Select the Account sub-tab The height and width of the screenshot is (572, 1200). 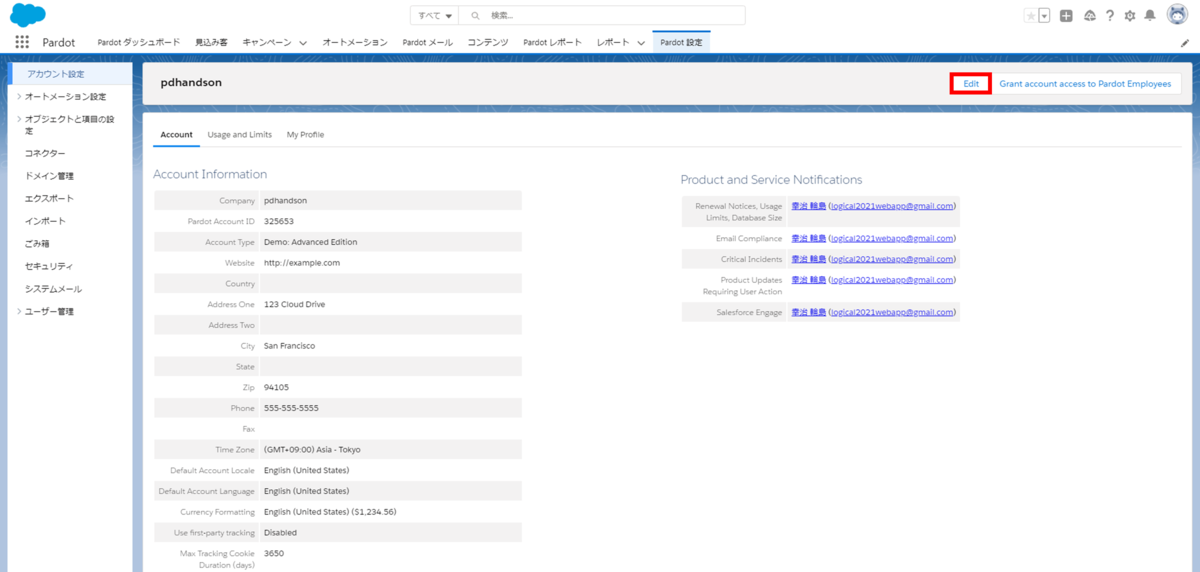pos(177,134)
